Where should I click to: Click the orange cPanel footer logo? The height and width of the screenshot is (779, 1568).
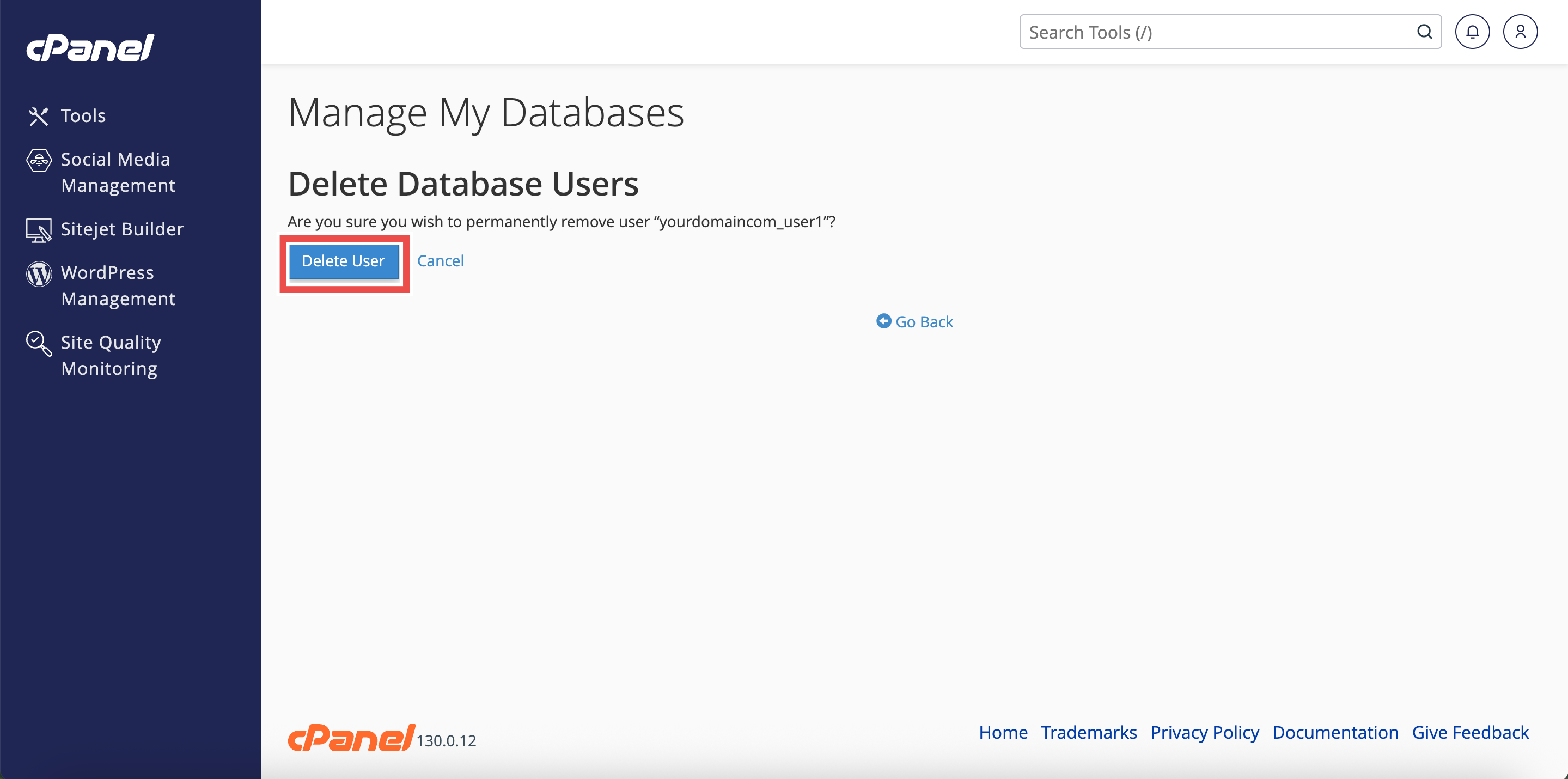point(351,737)
